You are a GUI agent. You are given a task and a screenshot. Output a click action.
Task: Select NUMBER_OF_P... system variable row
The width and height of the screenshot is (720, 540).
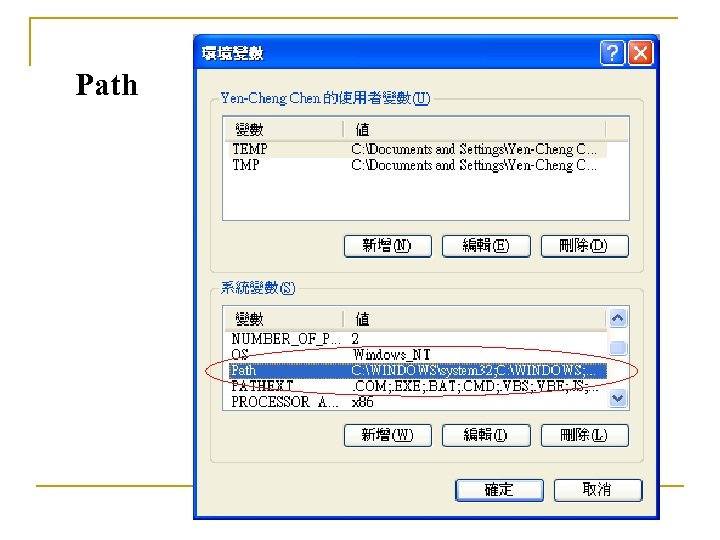(x=417, y=339)
